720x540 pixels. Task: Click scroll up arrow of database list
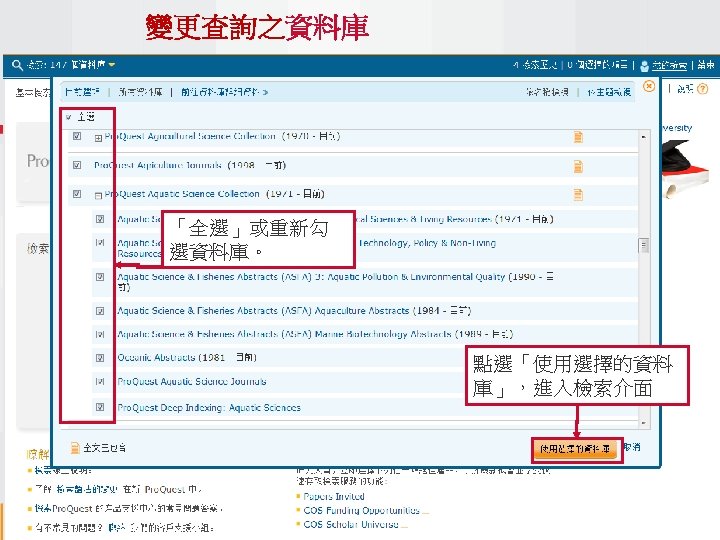tap(644, 137)
